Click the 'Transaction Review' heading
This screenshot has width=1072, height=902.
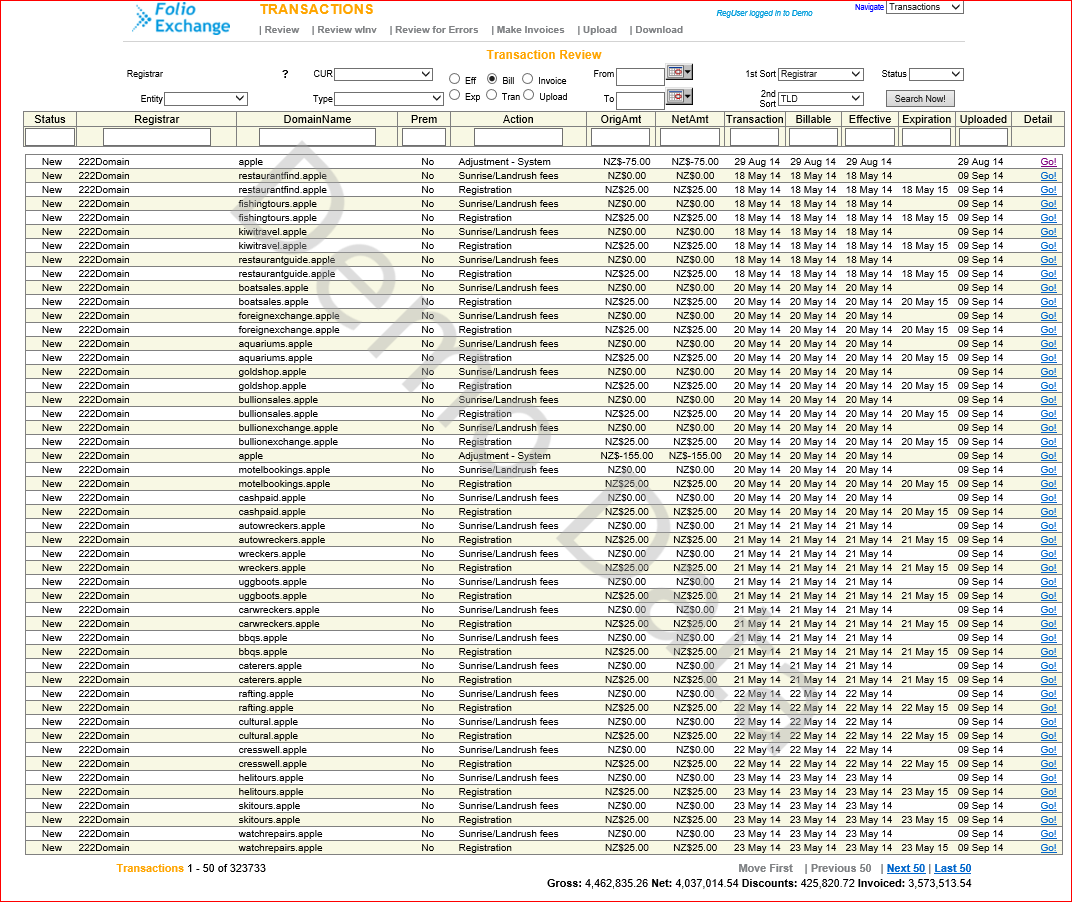pos(544,55)
